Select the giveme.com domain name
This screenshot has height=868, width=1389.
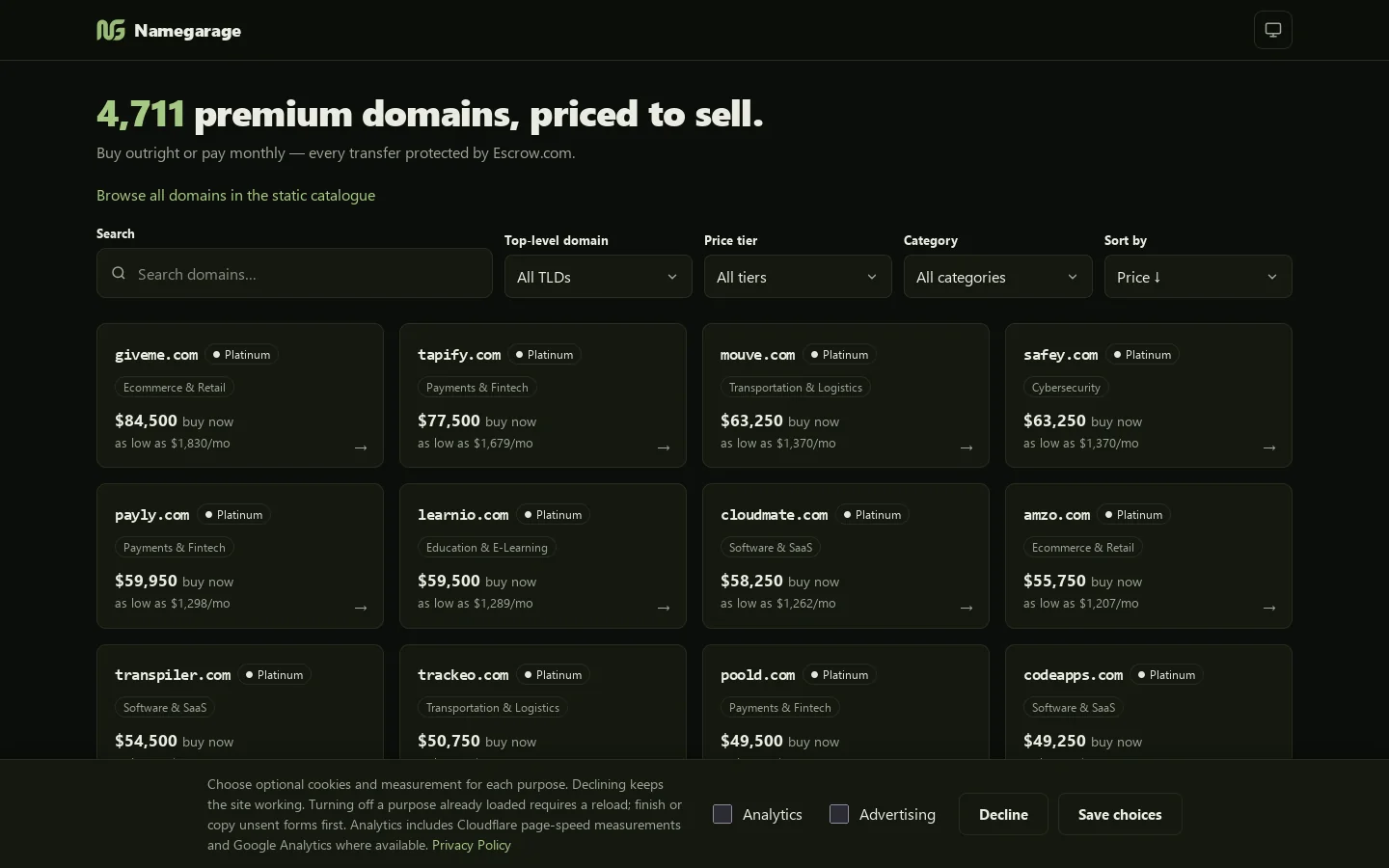point(156,355)
